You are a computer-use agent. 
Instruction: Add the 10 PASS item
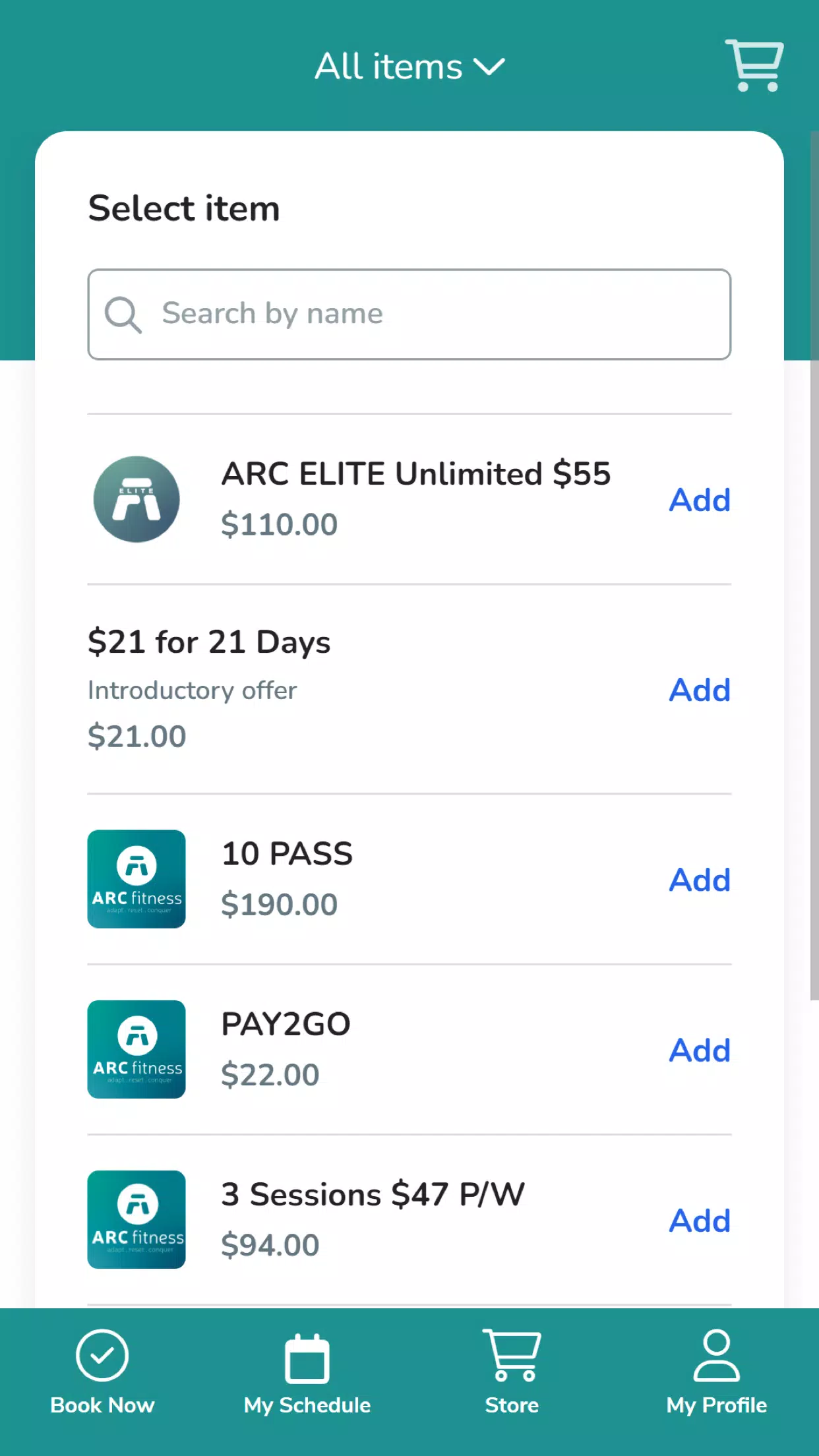click(700, 880)
